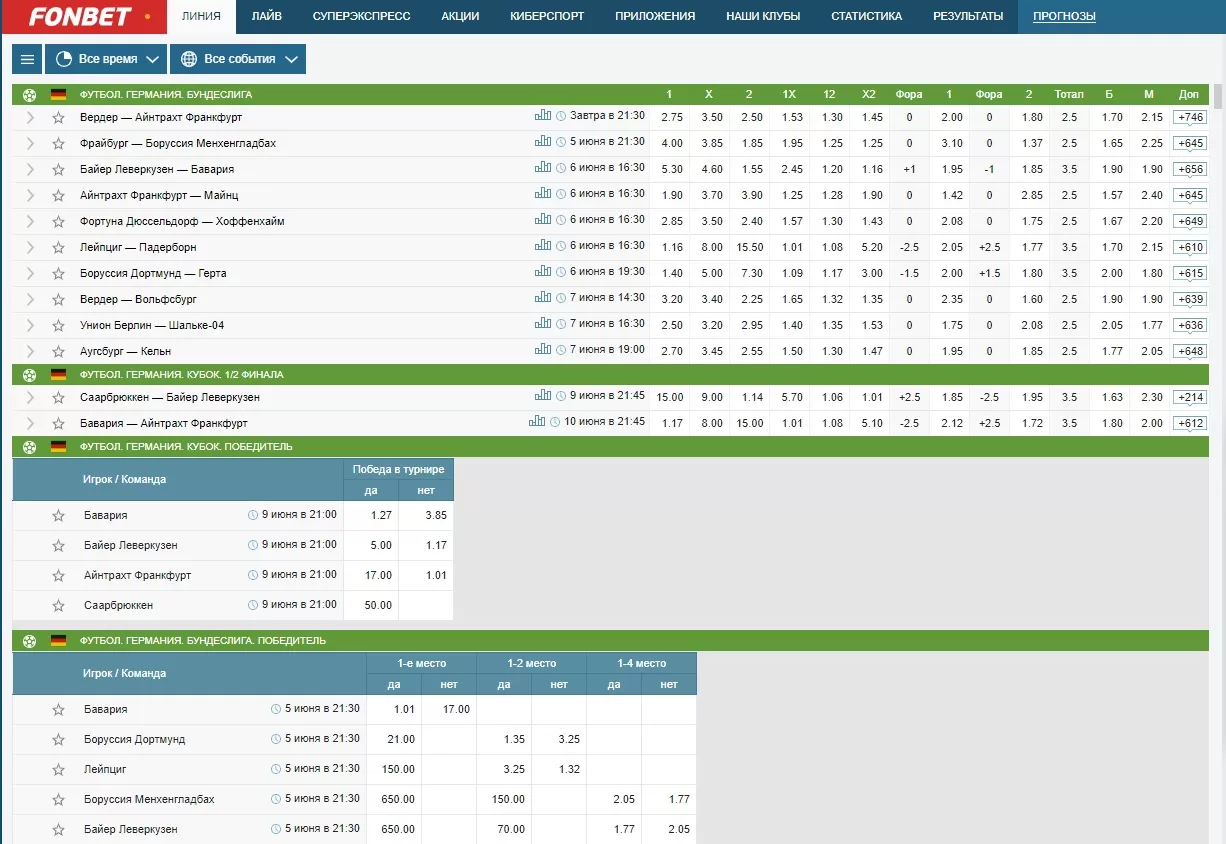Viewport: 1226px width, 844px height.
Task: Click soccer ball icon in Кубок. Победитель header
Action: click(30, 447)
